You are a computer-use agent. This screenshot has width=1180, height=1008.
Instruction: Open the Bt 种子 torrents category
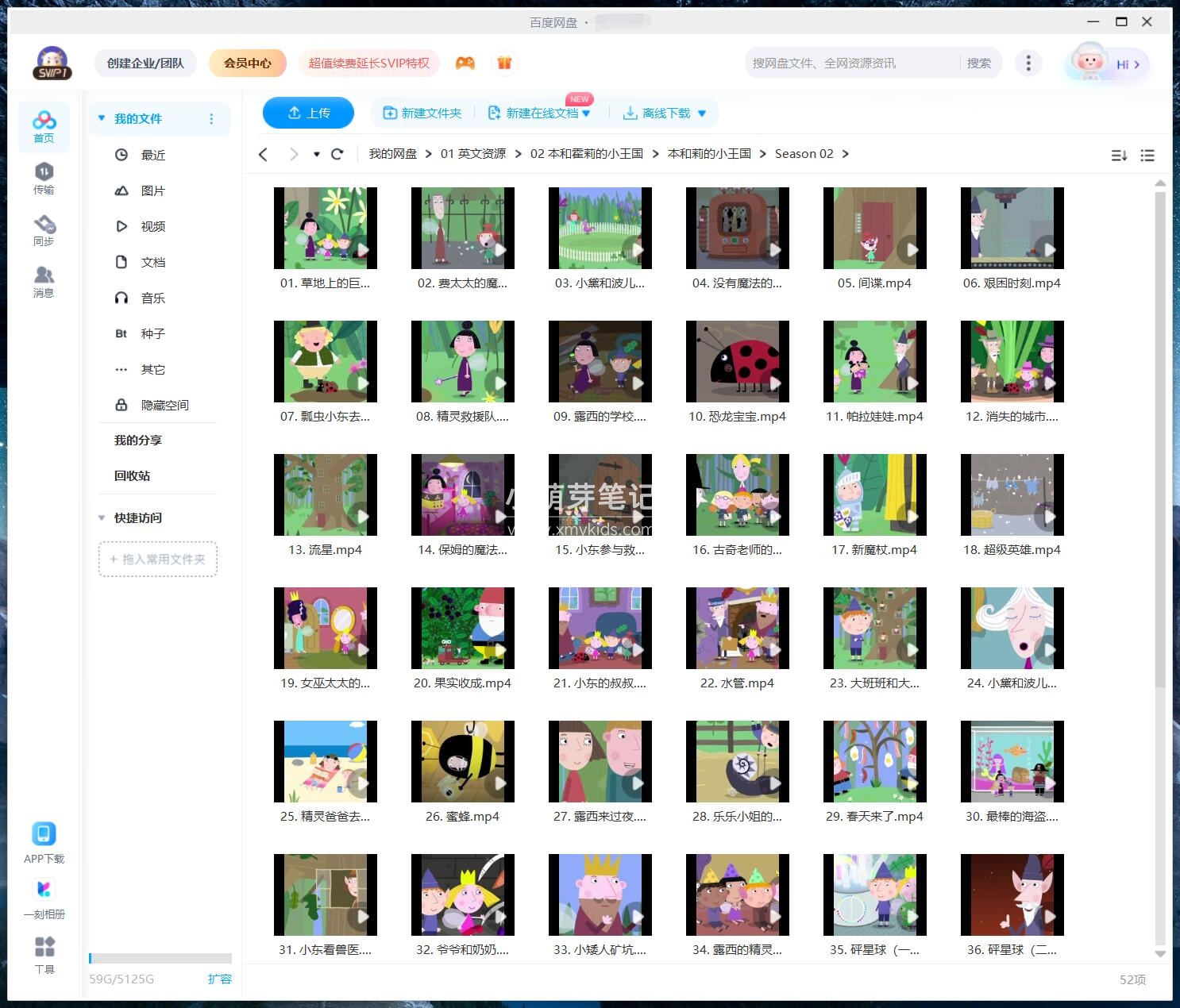[x=152, y=333]
